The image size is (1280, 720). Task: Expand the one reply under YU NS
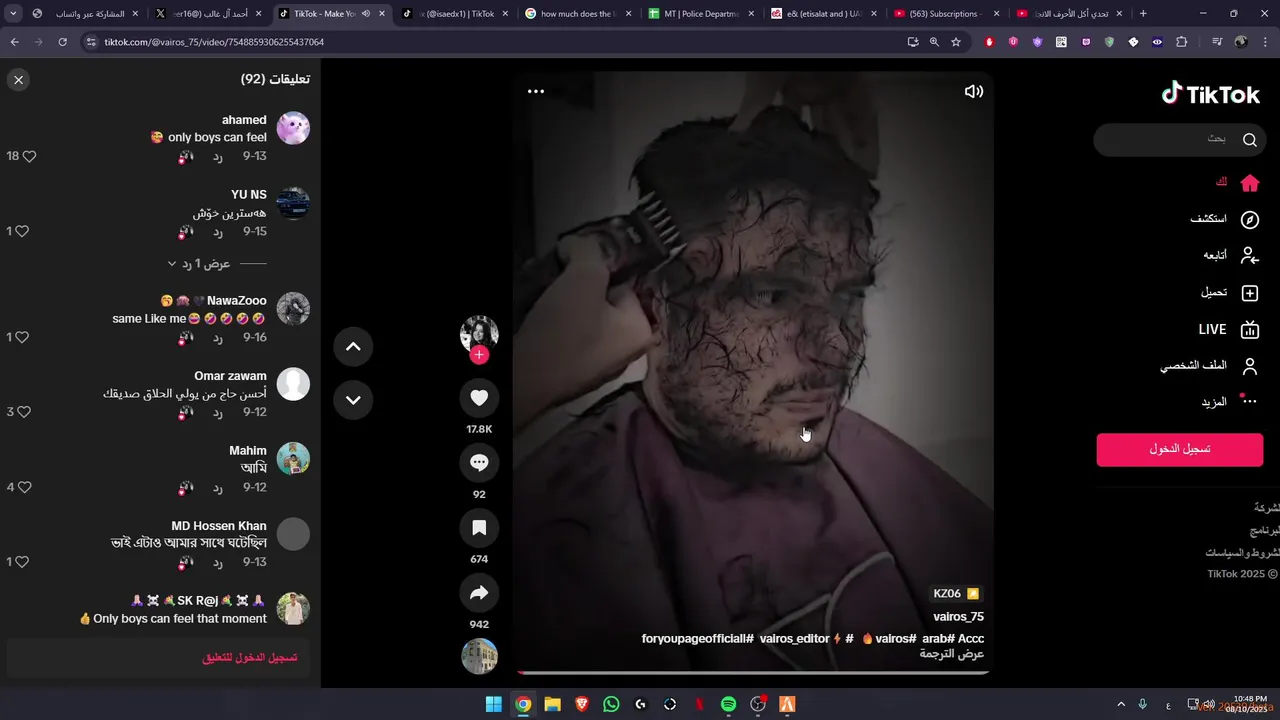(x=205, y=264)
